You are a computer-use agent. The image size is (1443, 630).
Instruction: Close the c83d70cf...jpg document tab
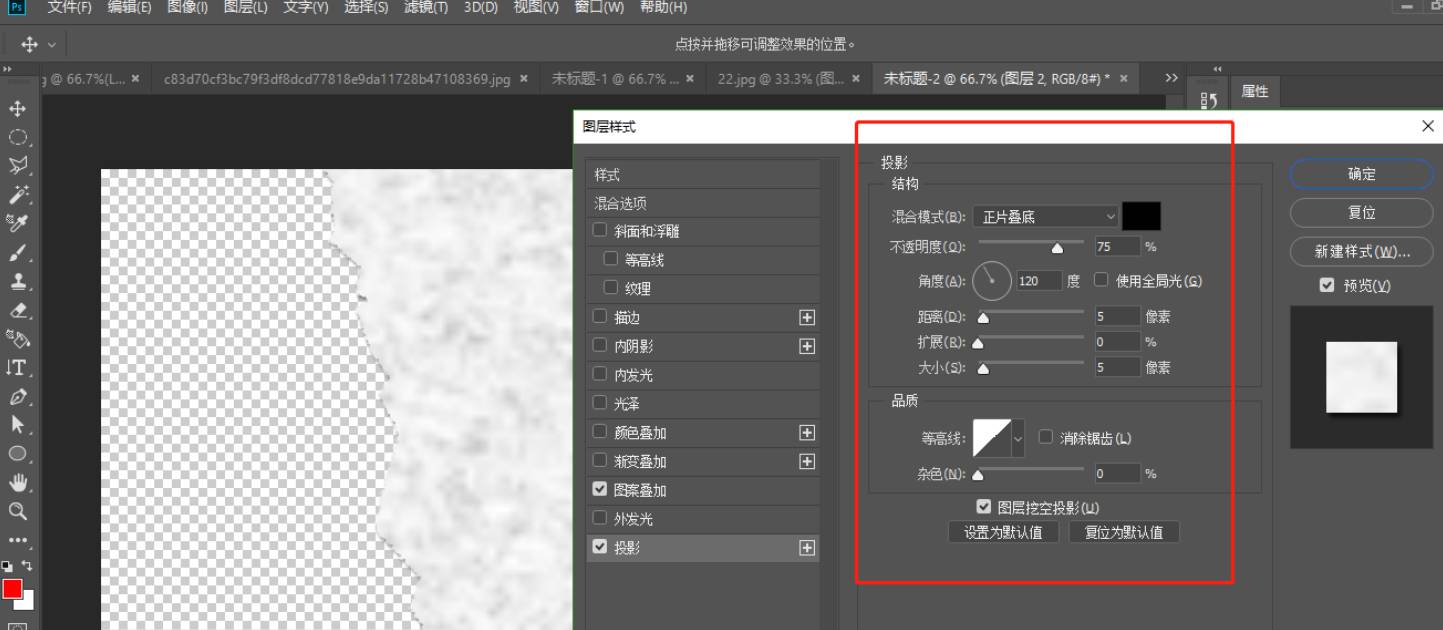[524, 79]
